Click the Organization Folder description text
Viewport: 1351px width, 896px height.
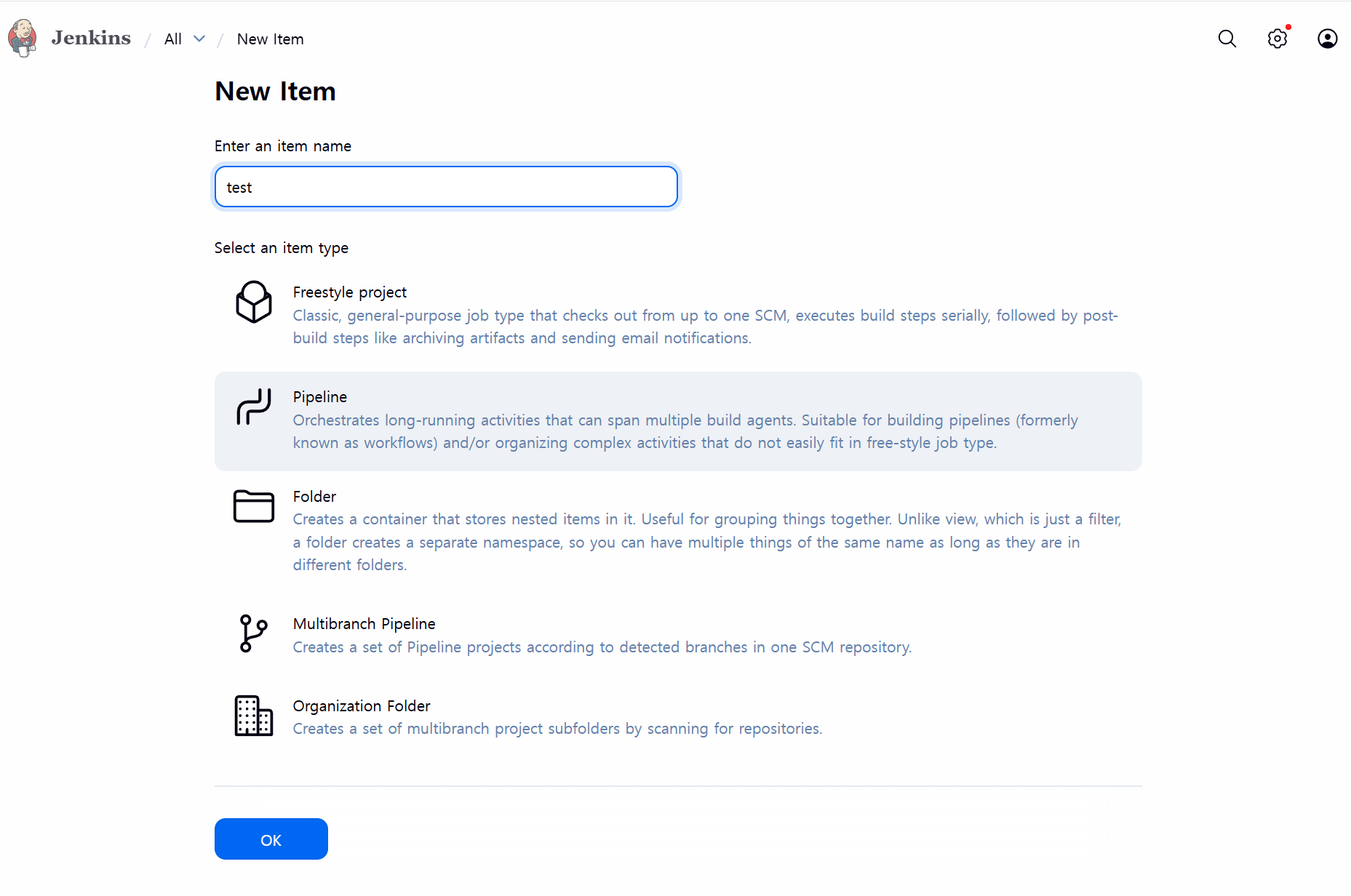(x=558, y=729)
